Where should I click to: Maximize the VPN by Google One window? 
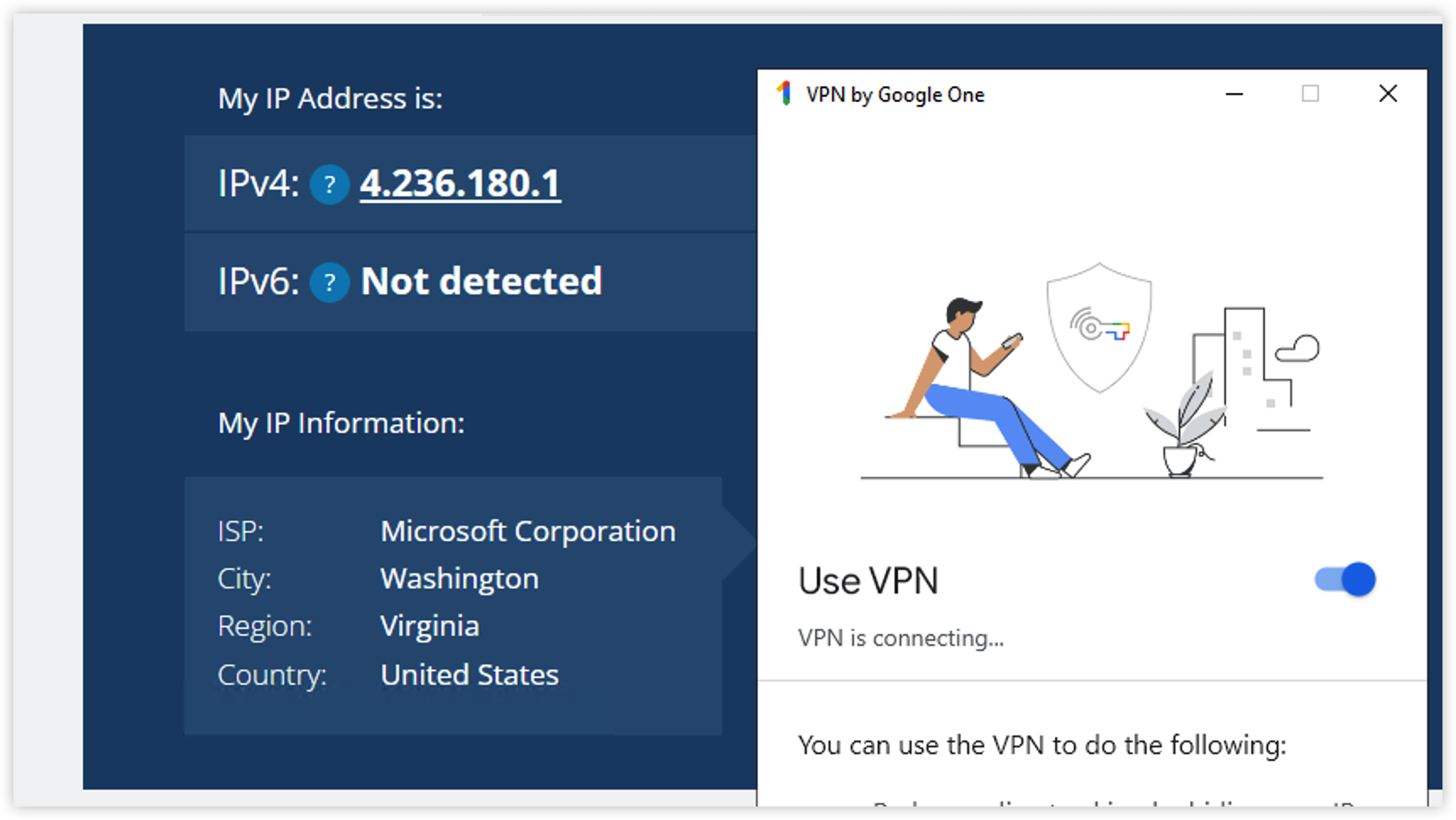(1310, 94)
